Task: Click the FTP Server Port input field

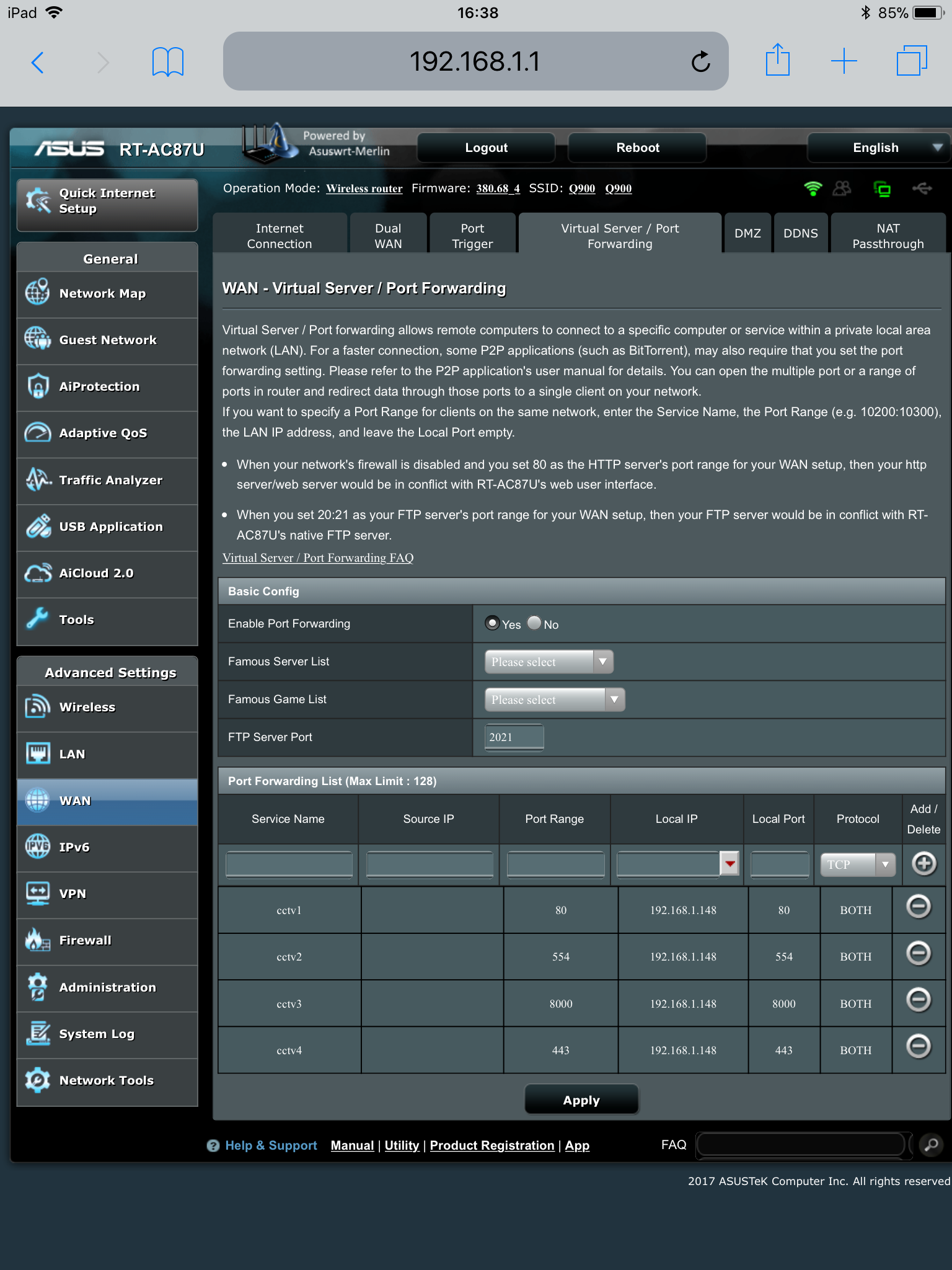Action: [514, 737]
